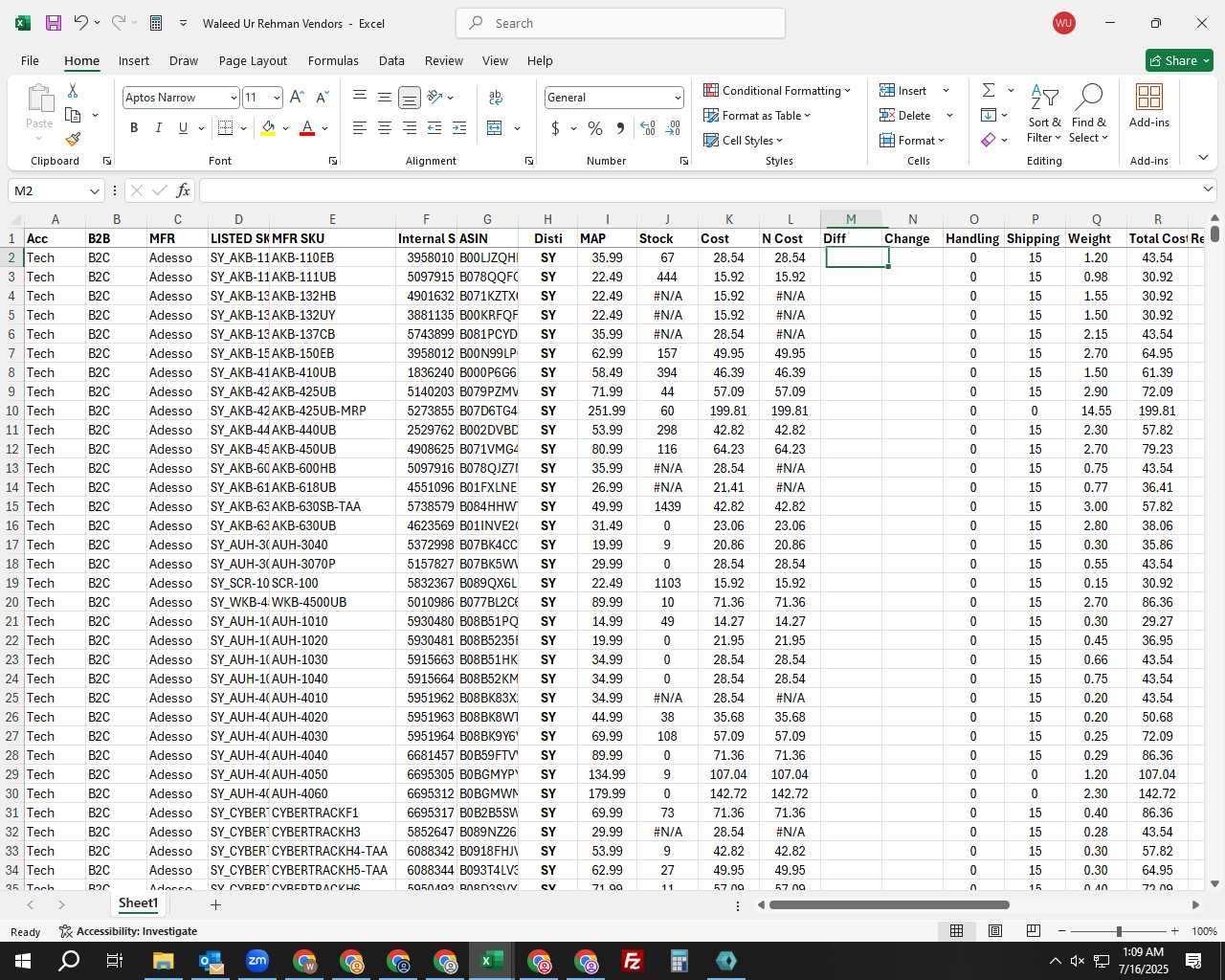
Task: Decrease decimal places
Action: [x=673, y=127]
